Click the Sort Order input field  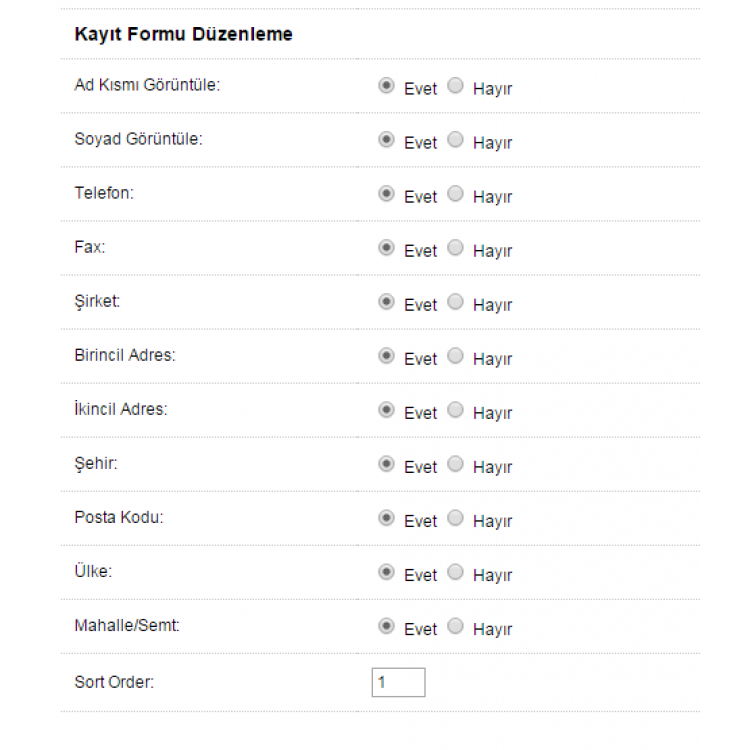click(398, 683)
